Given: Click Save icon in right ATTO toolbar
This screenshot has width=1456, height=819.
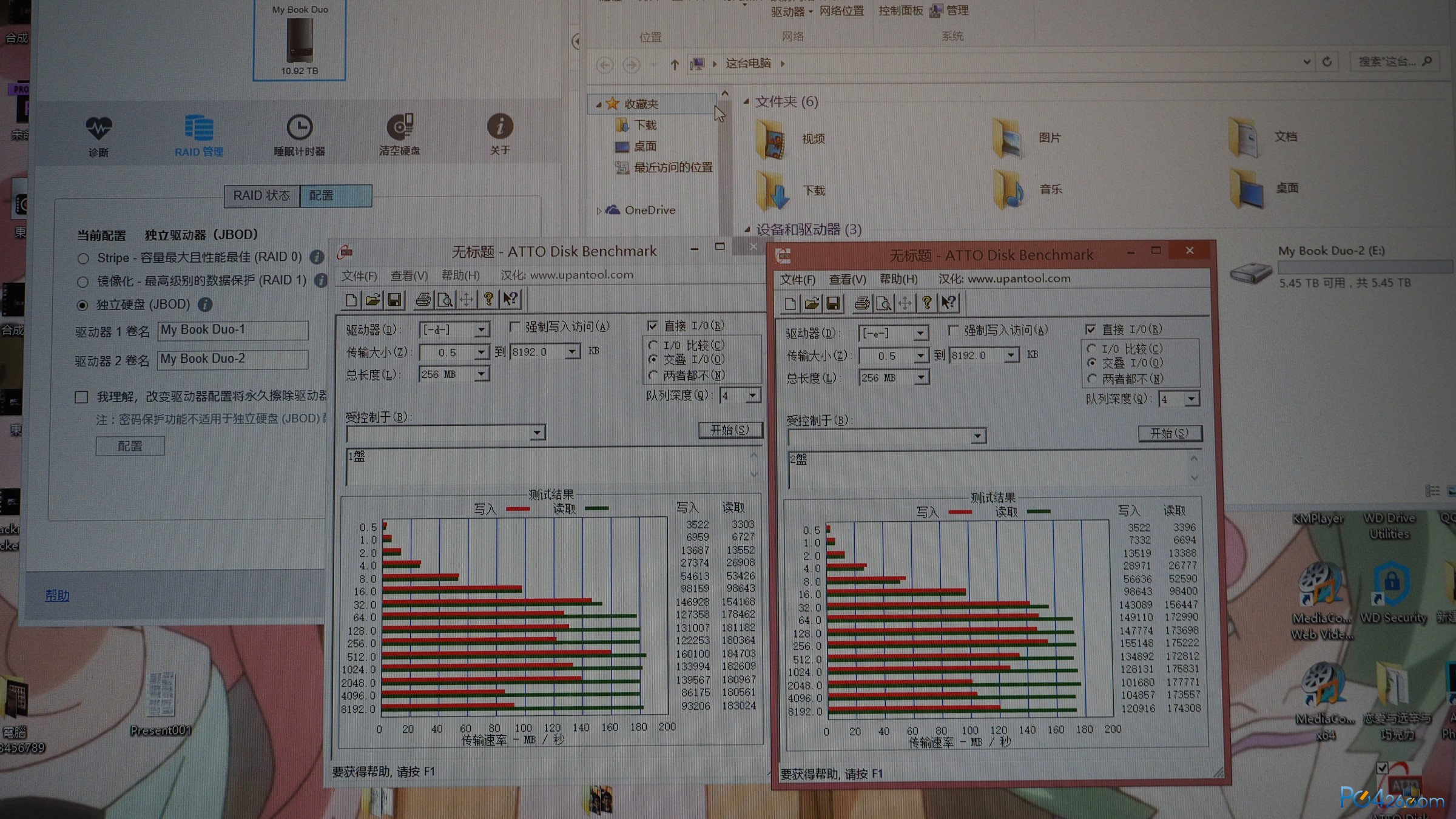Looking at the screenshot, I should point(834,303).
